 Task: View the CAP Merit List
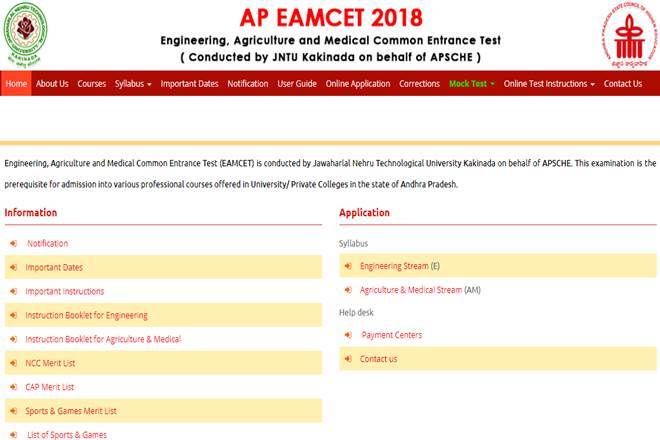click(x=50, y=387)
